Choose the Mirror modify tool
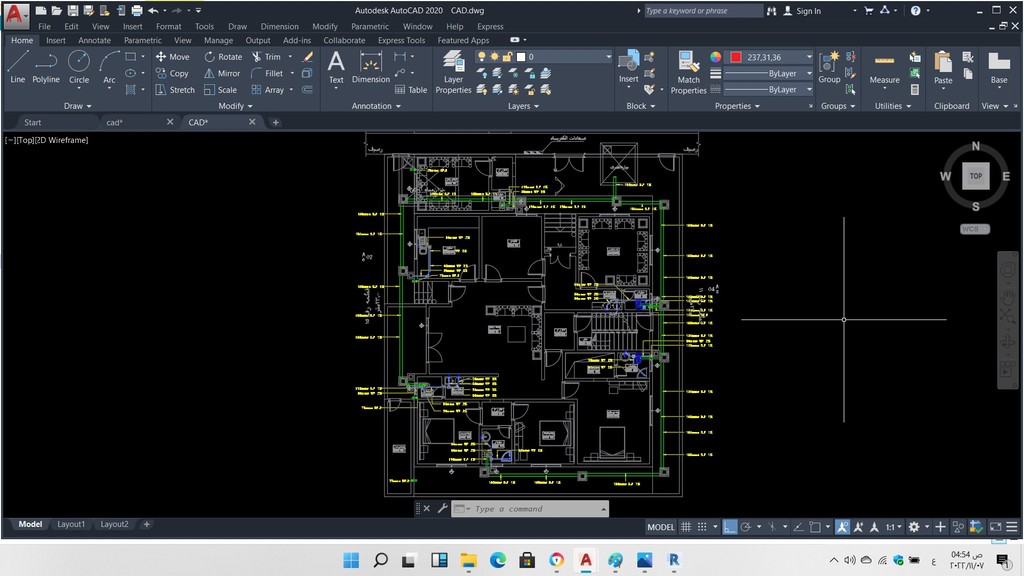 pyautogui.click(x=222, y=73)
